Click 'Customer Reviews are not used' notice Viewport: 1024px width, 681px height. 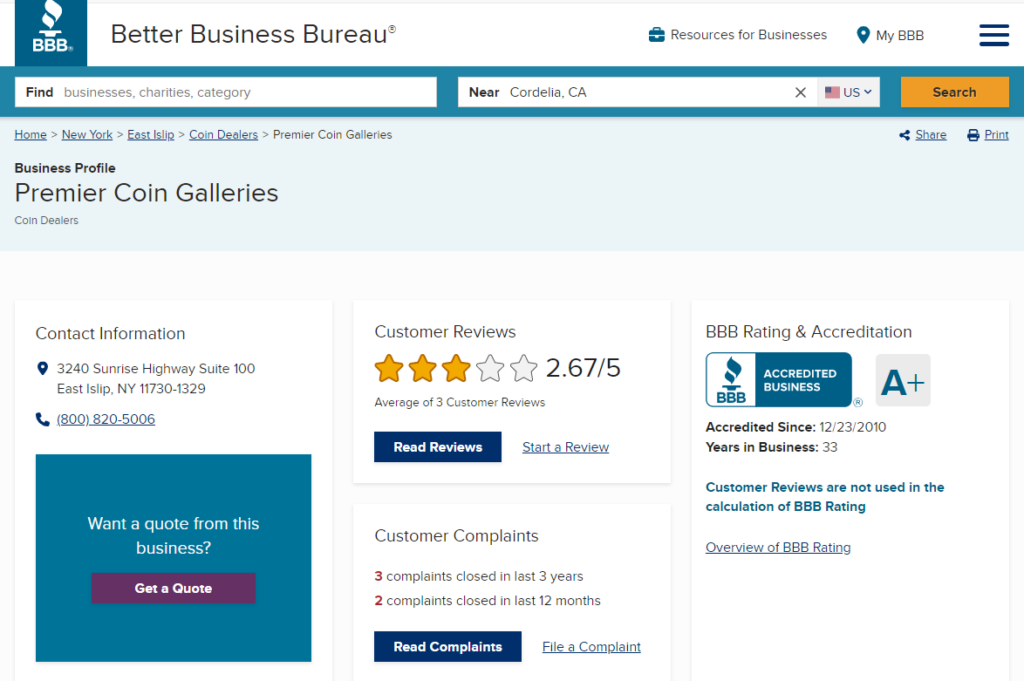[825, 497]
